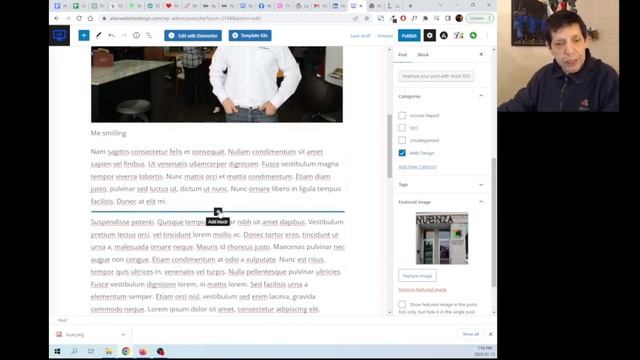Click the paragraph starting 'Suspendisse potenti'

pos(218,265)
